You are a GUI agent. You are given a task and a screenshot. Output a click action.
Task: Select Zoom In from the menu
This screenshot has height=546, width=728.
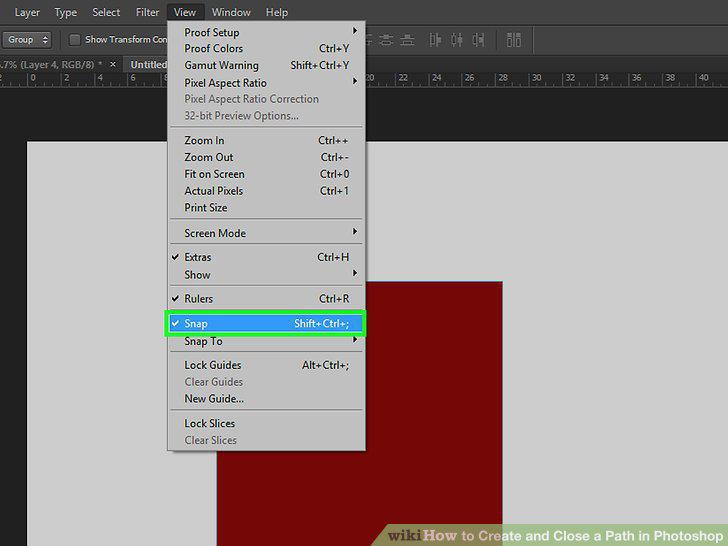point(266,140)
